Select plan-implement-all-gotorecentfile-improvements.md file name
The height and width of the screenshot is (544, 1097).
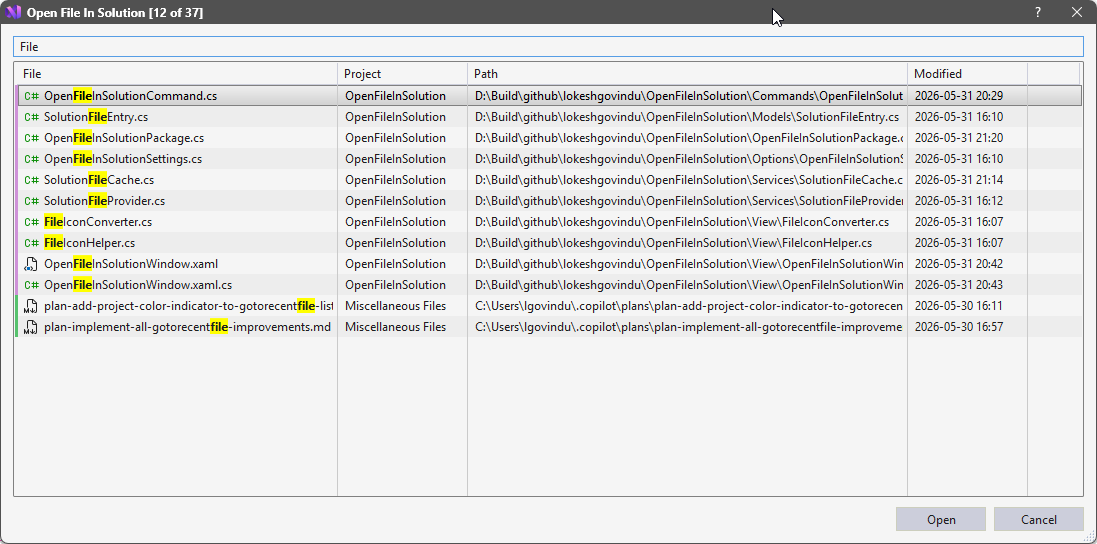(187, 327)
